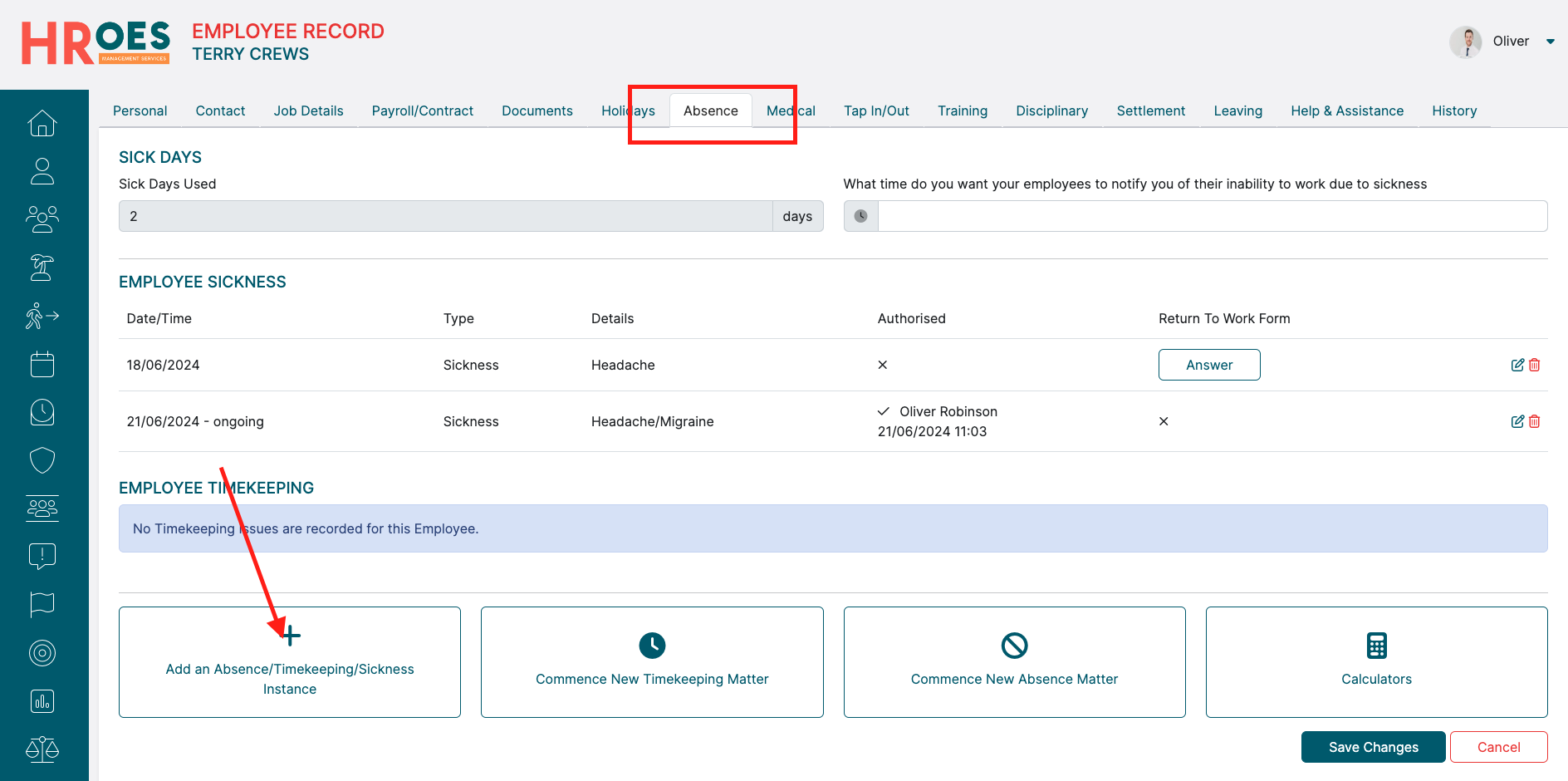
Task: Go to the Payroll/Contract tab
Action: point(422,111)
